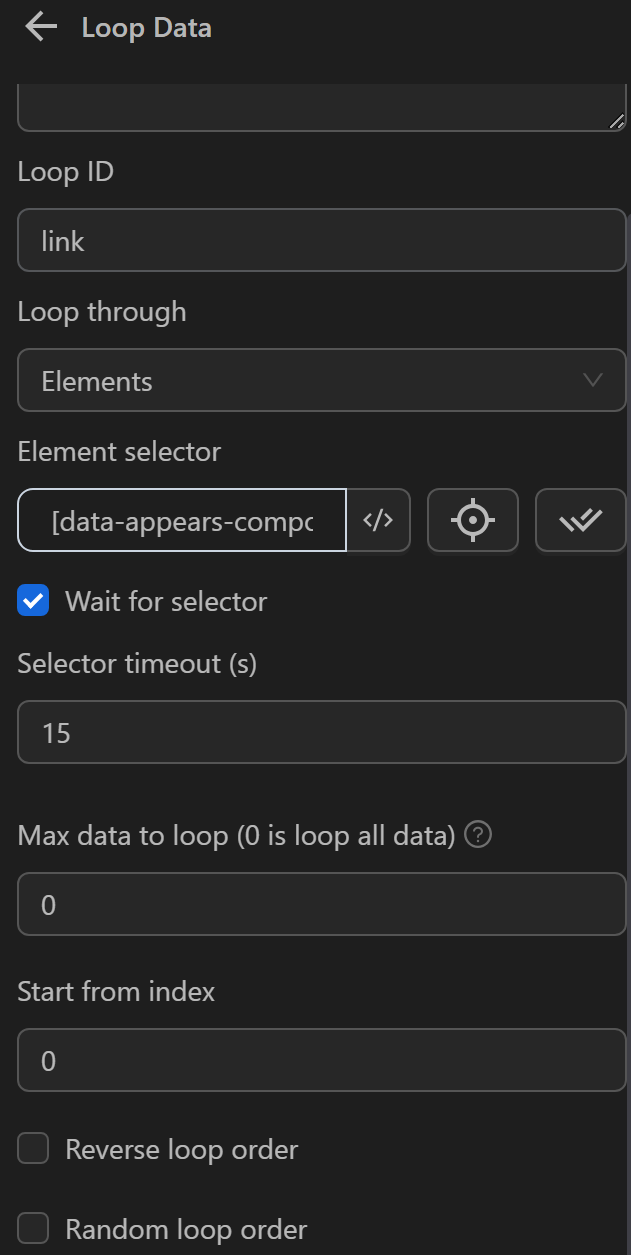Verify selector with double-check icon
Screen dimensions: 631x1255
click(x=580, y=520)
